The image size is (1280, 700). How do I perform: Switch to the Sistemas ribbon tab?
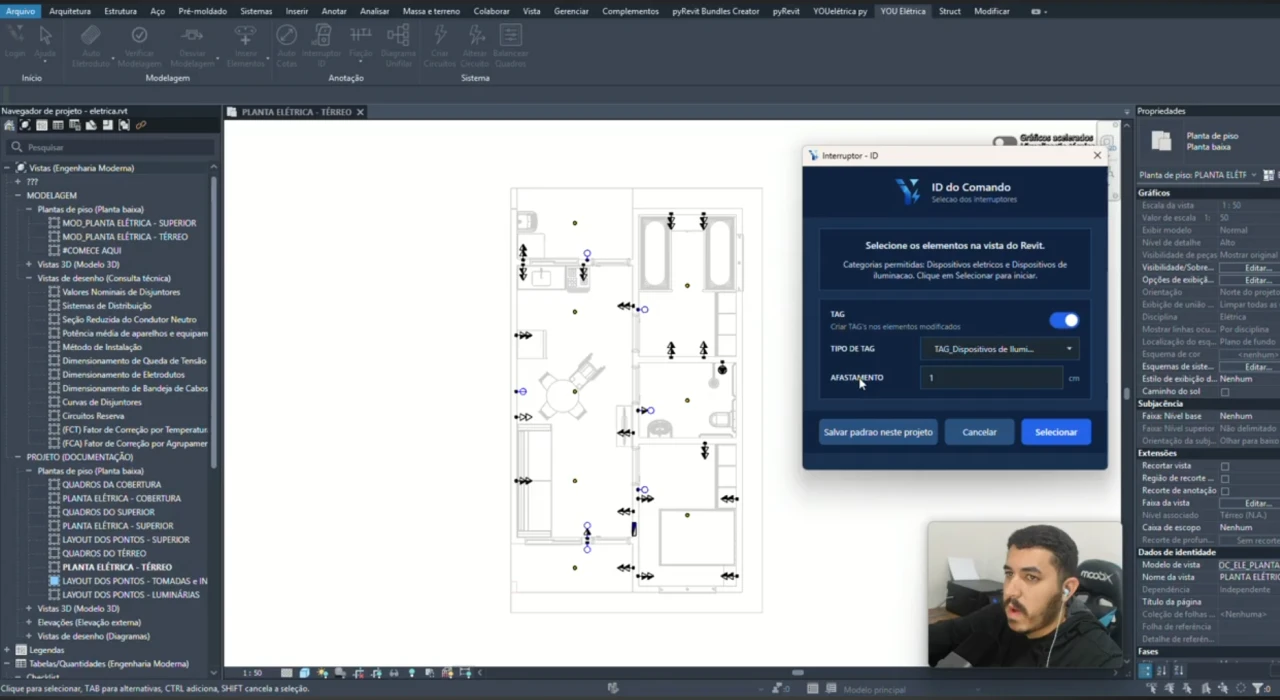pos(256,11)
